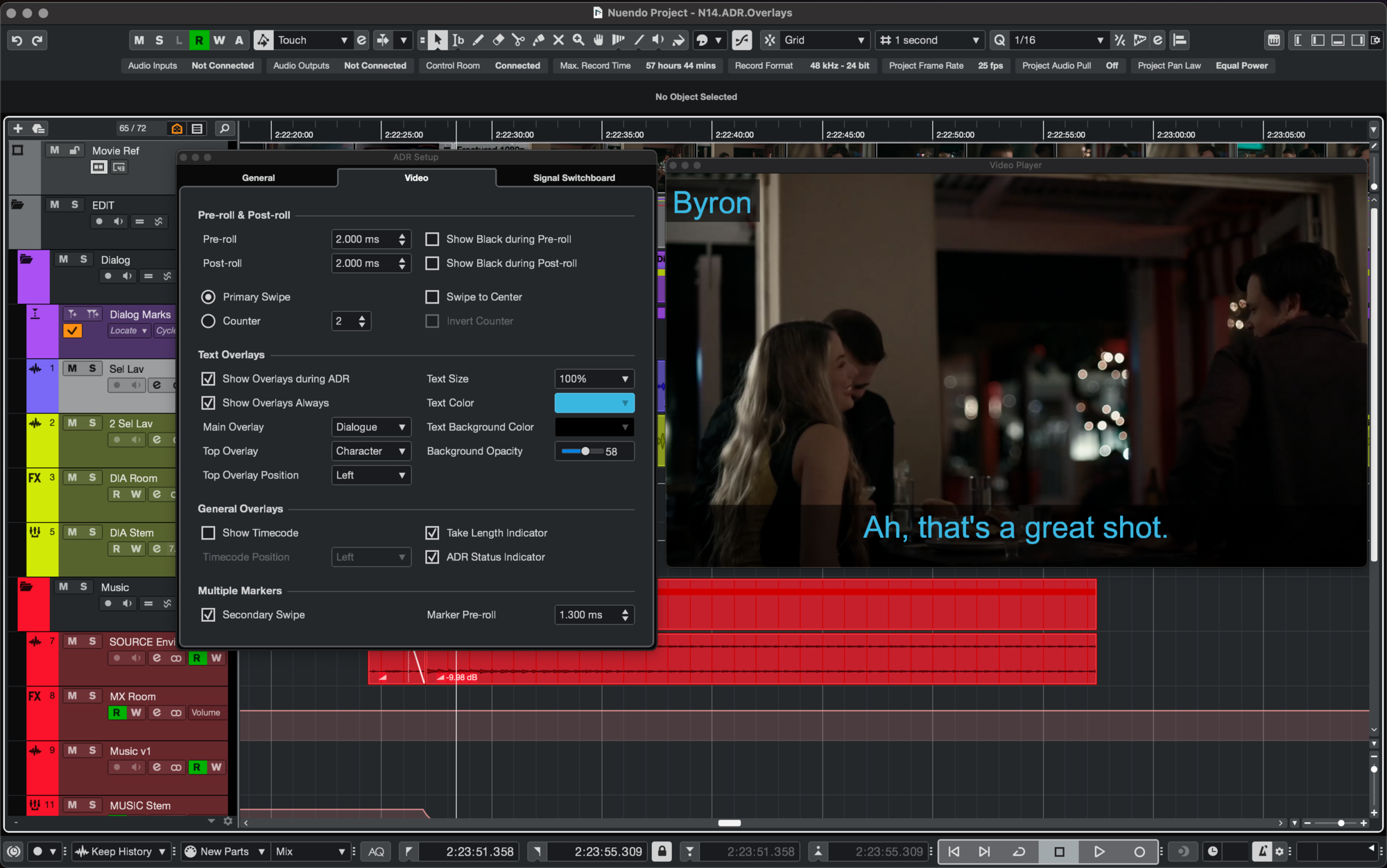The height and width of the screenshot is (868, 1387).
Task: Switch to the Signal Switchboard tab
Action: pyautogui.click(x=574, y=177)
